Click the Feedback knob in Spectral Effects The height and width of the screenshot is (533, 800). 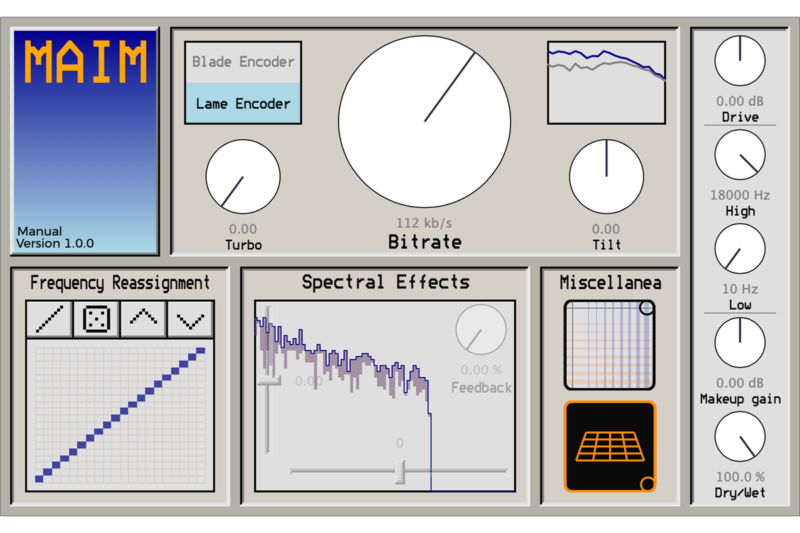[481, 330]
